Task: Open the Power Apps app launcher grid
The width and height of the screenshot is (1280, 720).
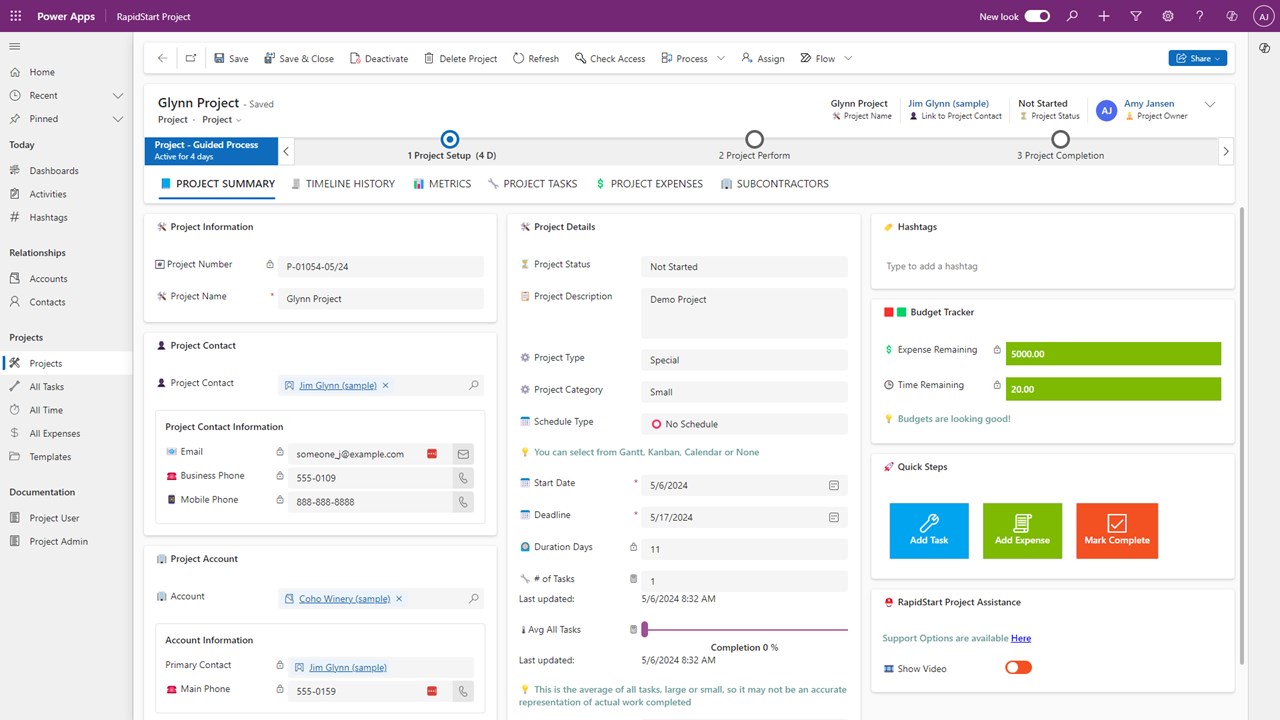Action: tap(15, 16)
